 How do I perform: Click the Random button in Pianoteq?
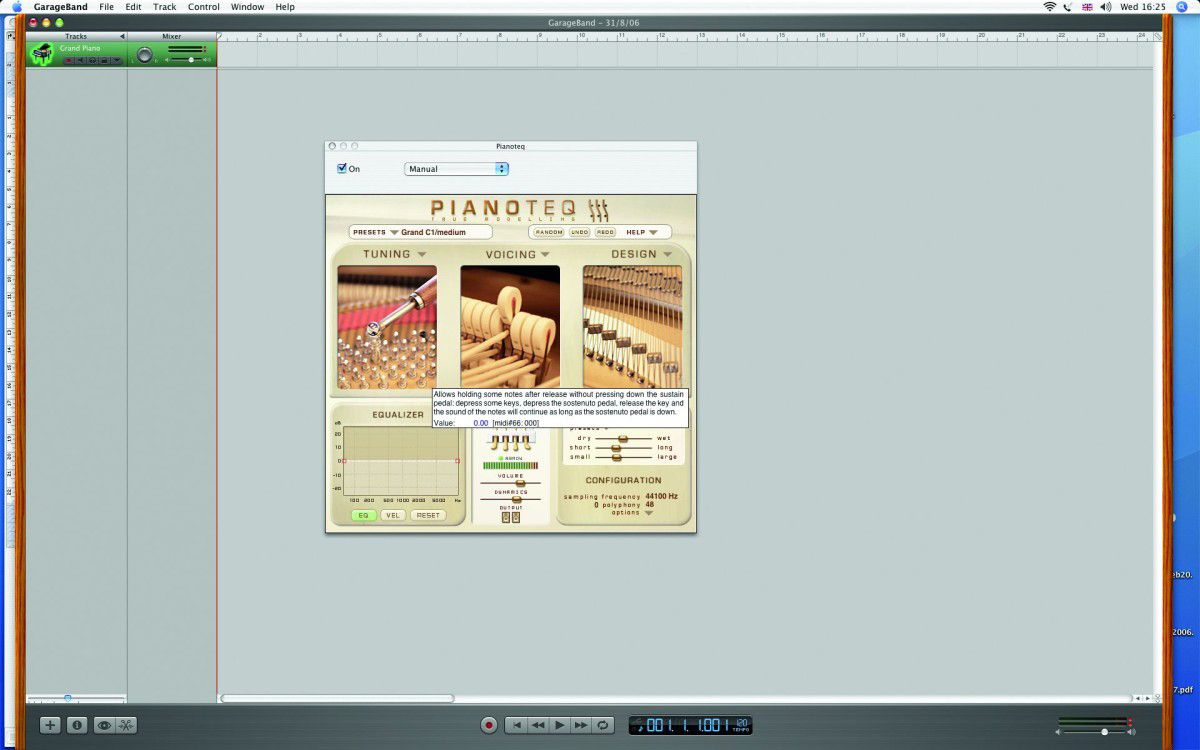tap(549, 232)
